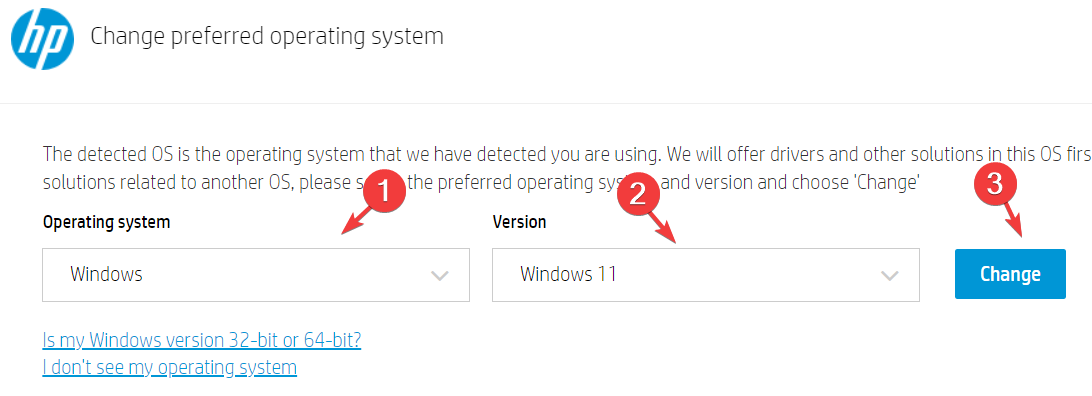Click the red step 3 marker
The height and width of the screenshot is (396, 1092).
[x=994, y=184]
